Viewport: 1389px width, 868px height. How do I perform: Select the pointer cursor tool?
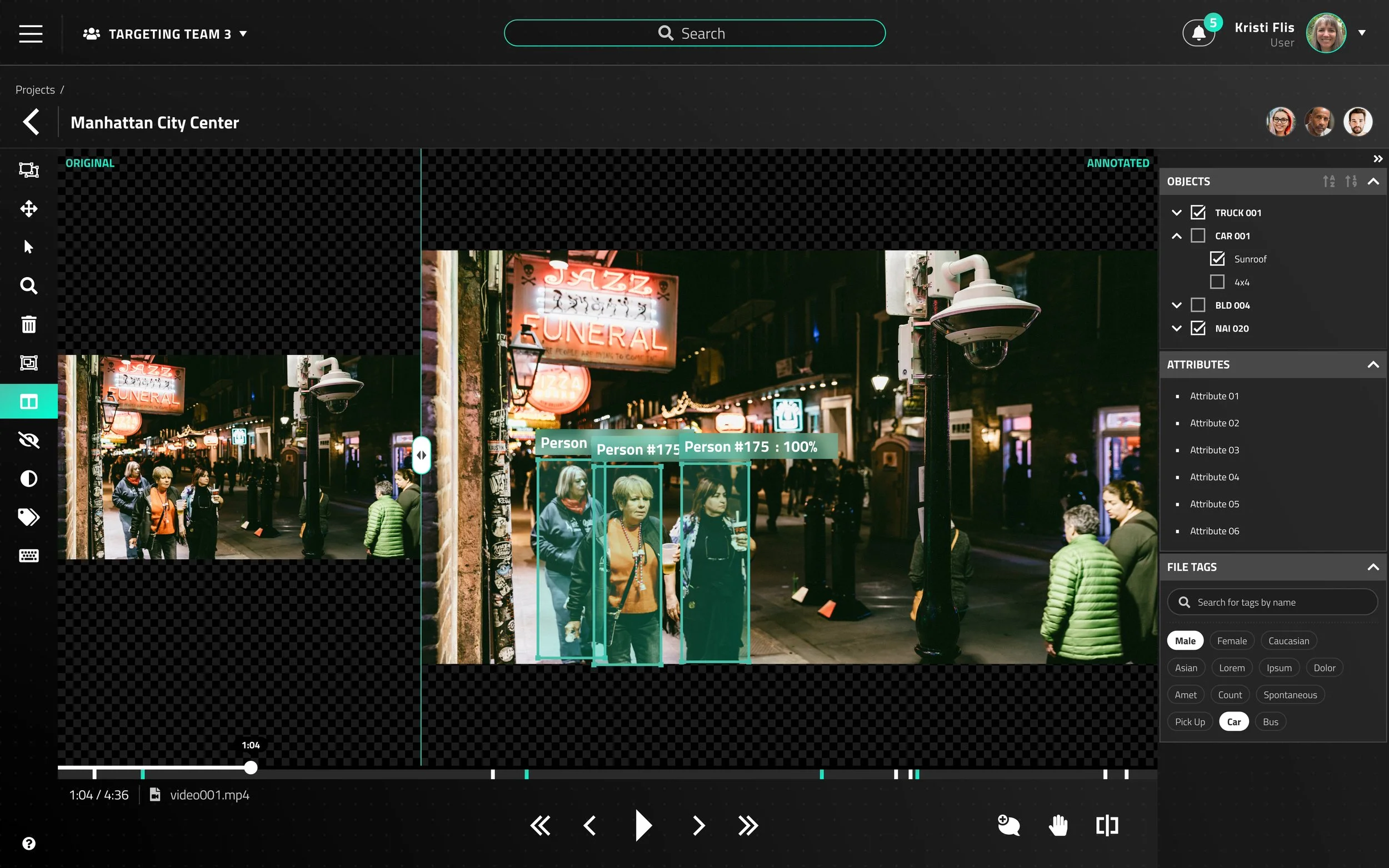tap(29, 247)
